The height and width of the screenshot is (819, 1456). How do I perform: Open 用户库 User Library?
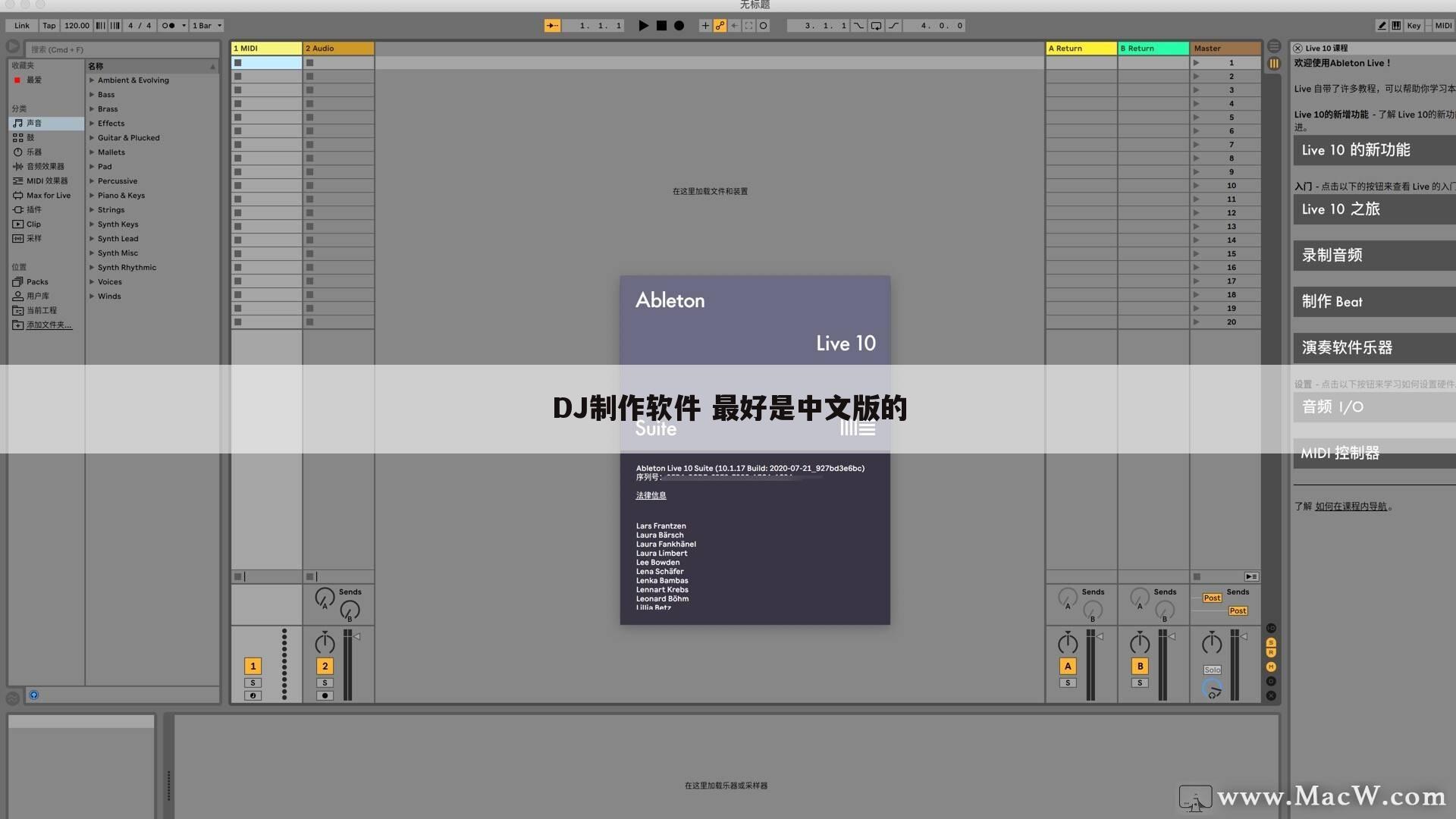point(45,296)
